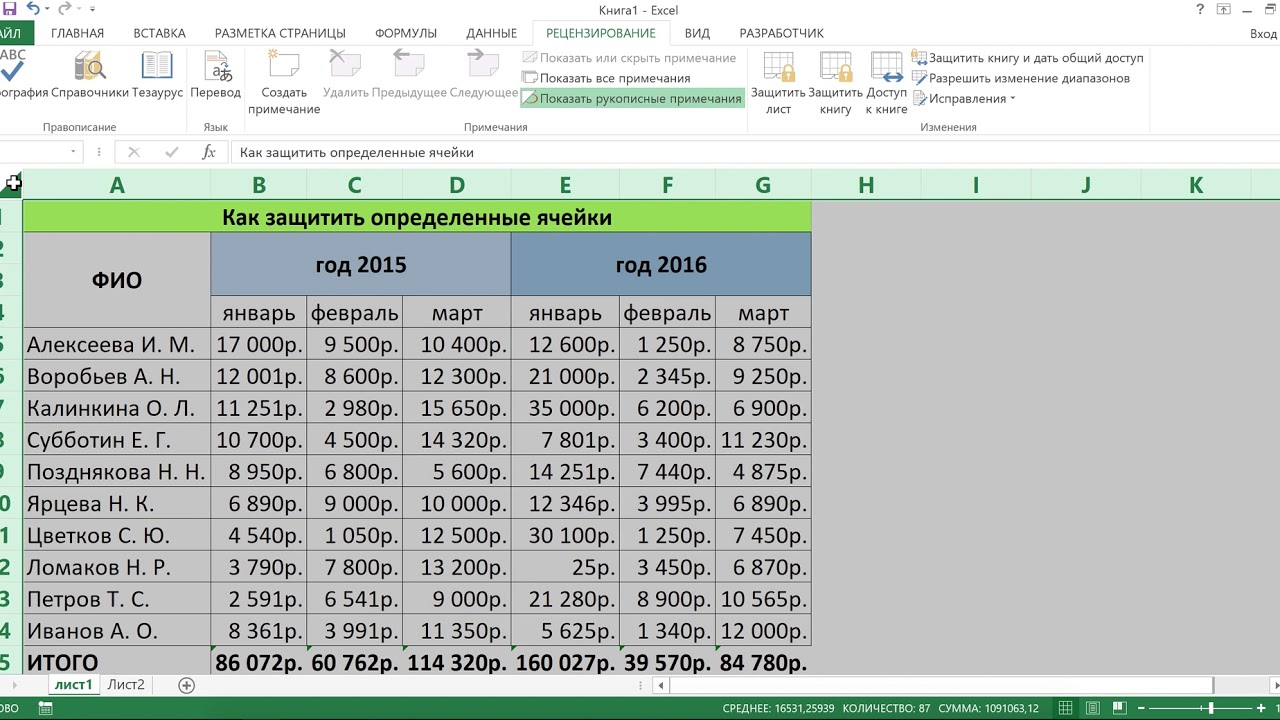Open the Тезаурус thesaurus
The width and height of the screenshot is (1280, 720).
coord(157,76)
